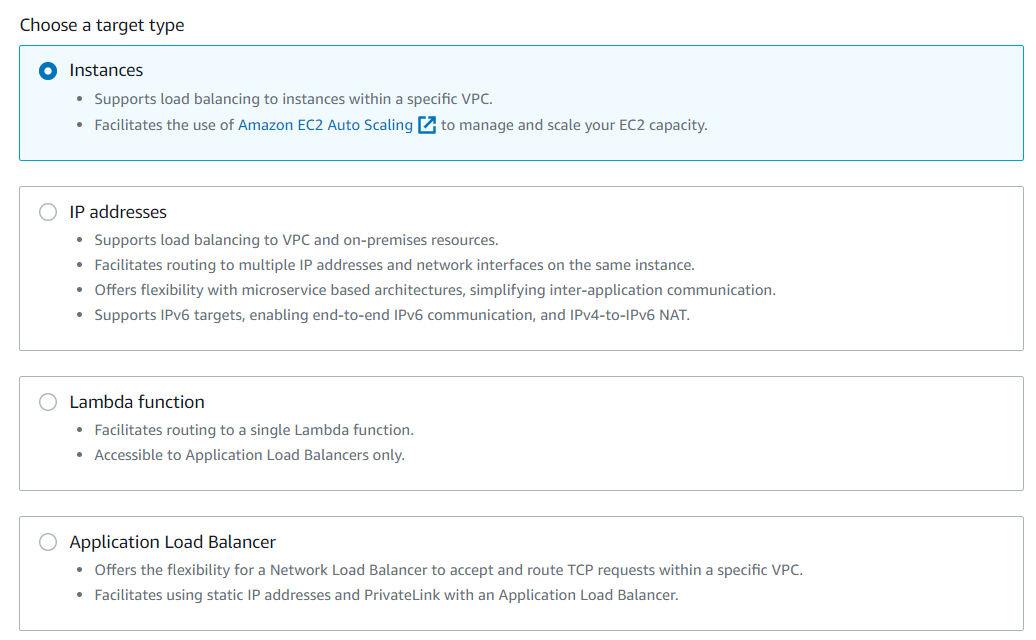This screenshot has width=1036, height=640.
Task: Click 'Accessible to Application Load Balancers only' bullet
Action: click(x=249, y=455)
